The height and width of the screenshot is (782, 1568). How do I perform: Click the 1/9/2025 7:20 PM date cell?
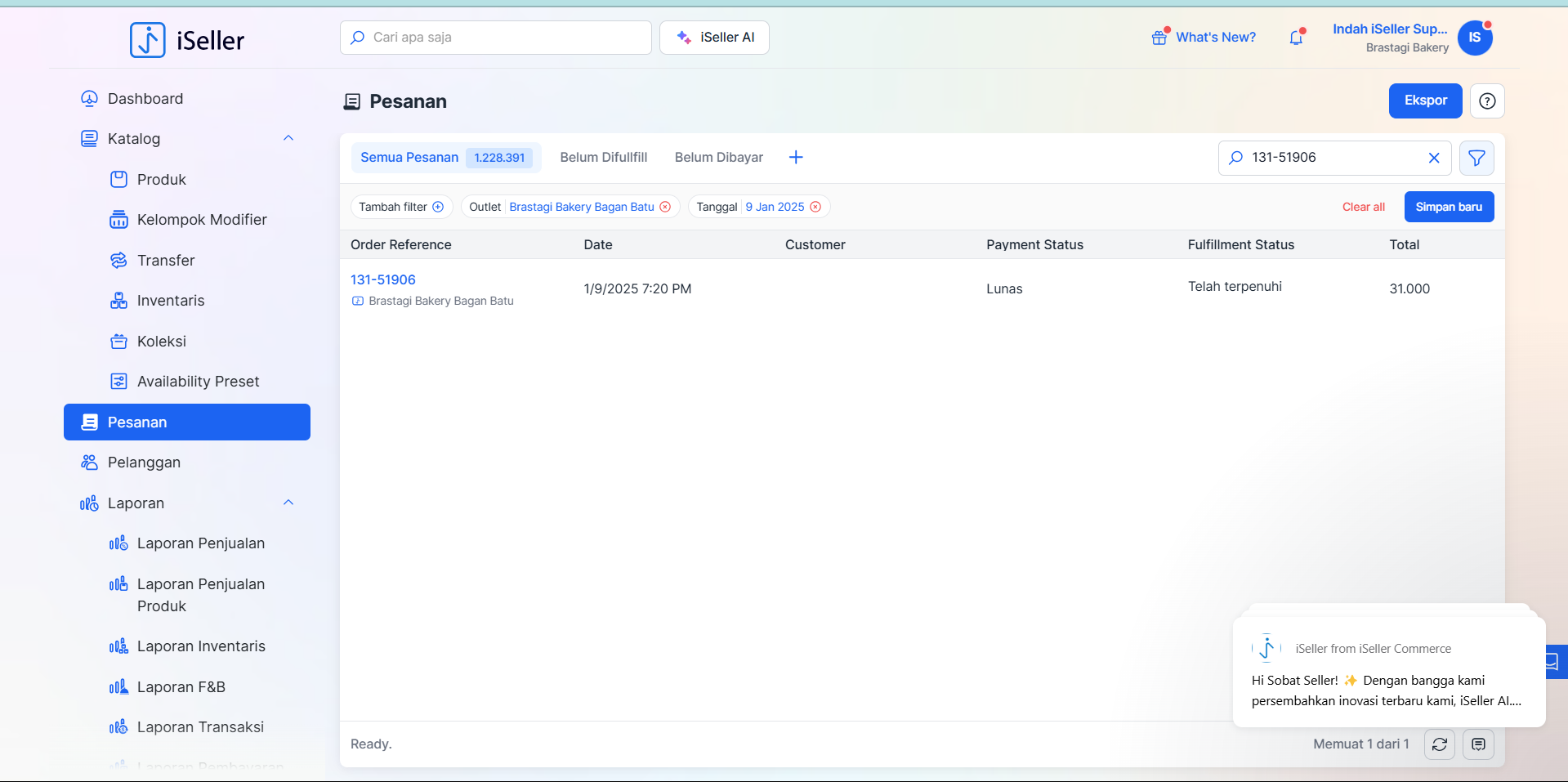tap(637, 288)
